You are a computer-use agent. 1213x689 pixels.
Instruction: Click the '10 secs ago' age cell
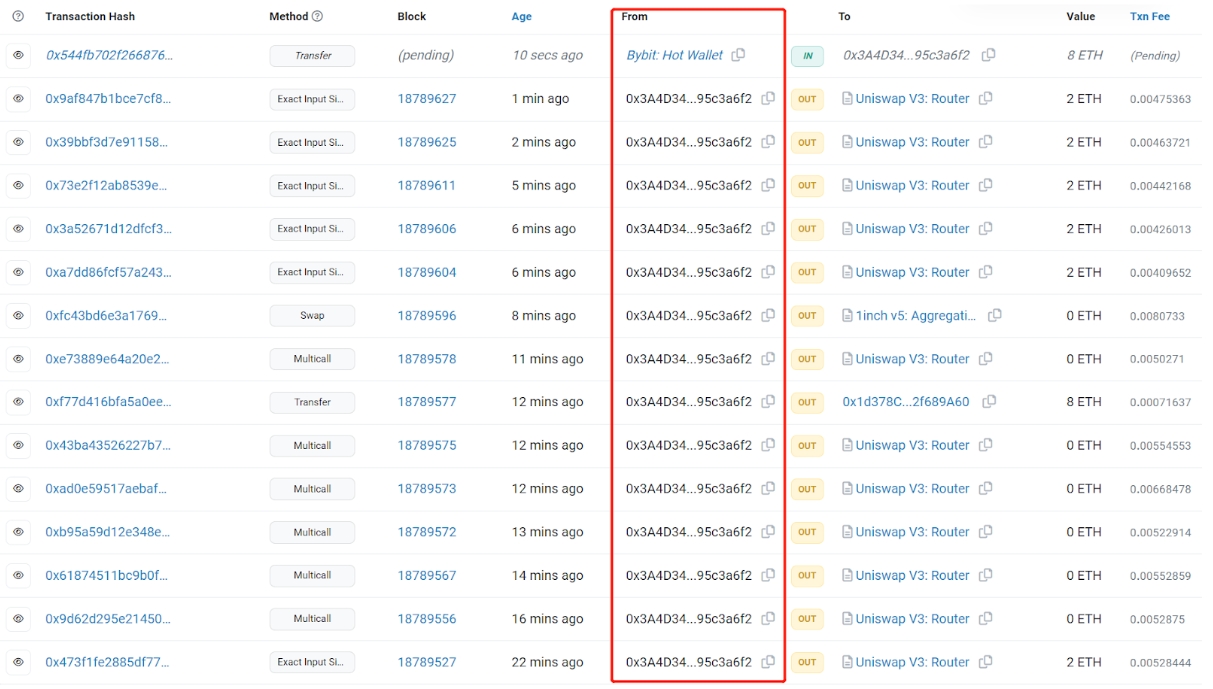click(547, 56)
